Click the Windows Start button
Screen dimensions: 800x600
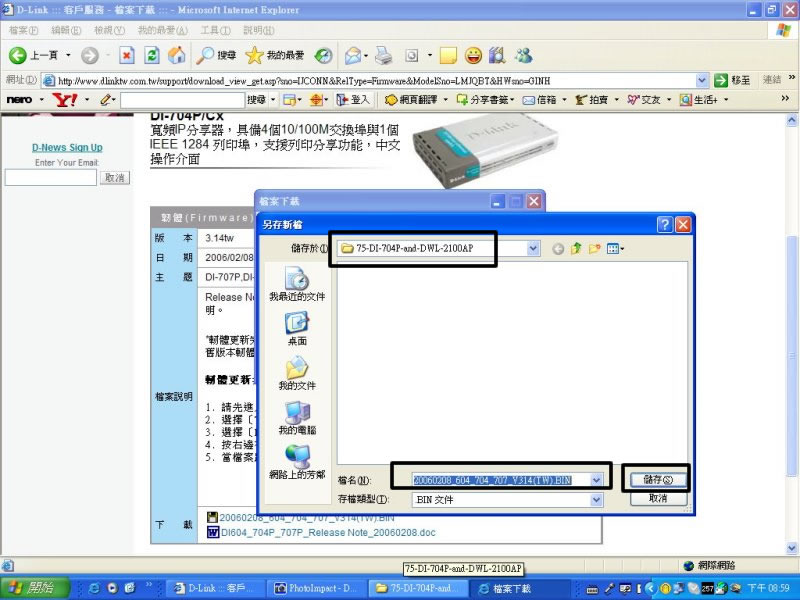[35, 588]
